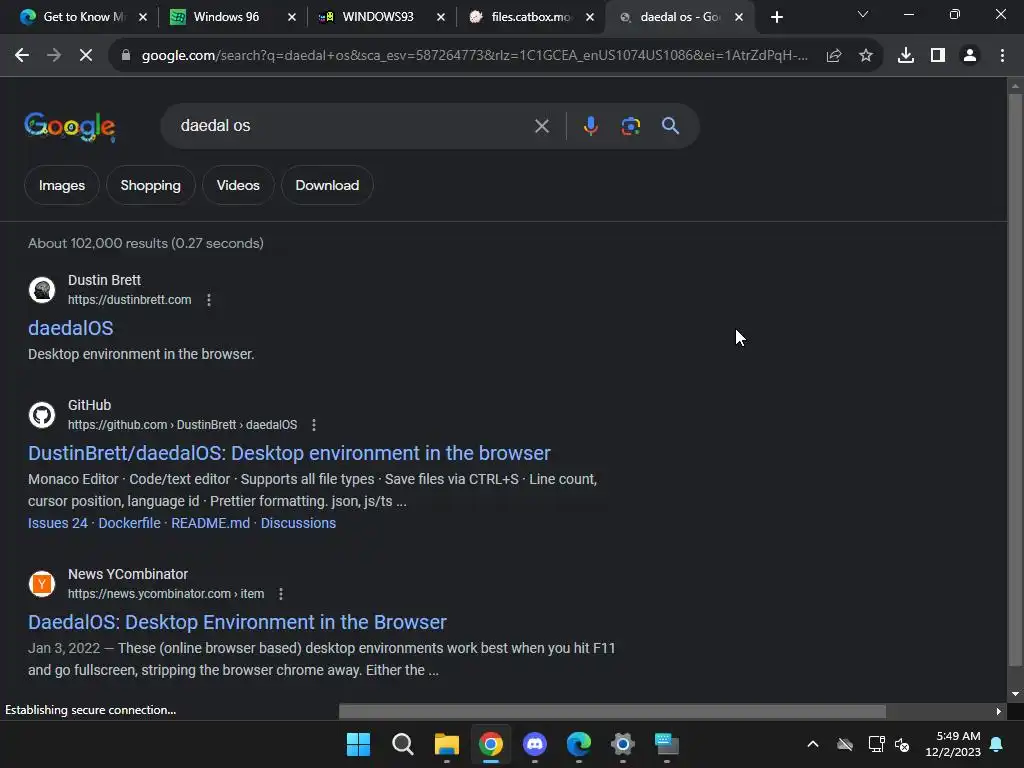
Task: Open the Dockerfile sublink
Action: 129,523
